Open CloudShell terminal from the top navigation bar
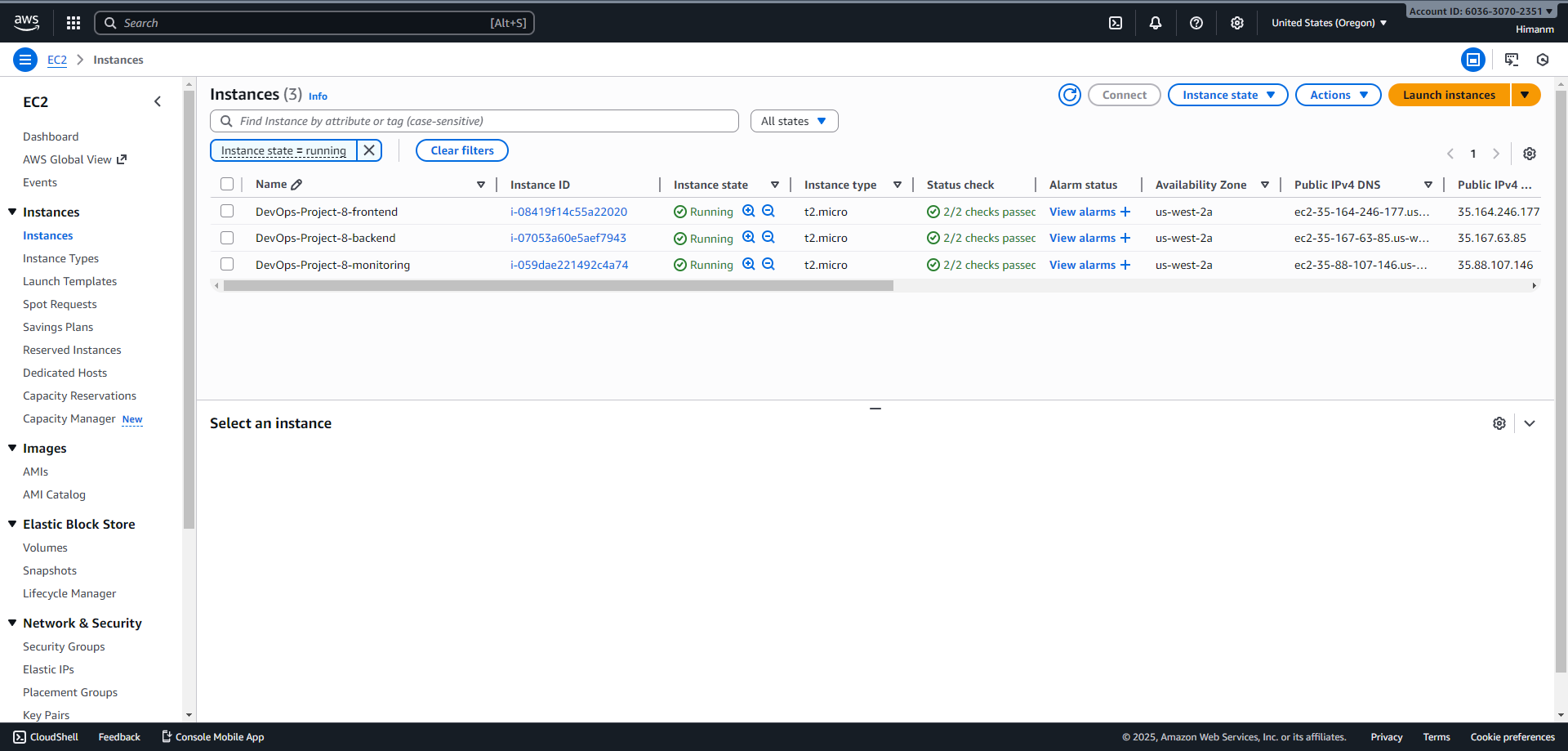 coord(1116,23)
